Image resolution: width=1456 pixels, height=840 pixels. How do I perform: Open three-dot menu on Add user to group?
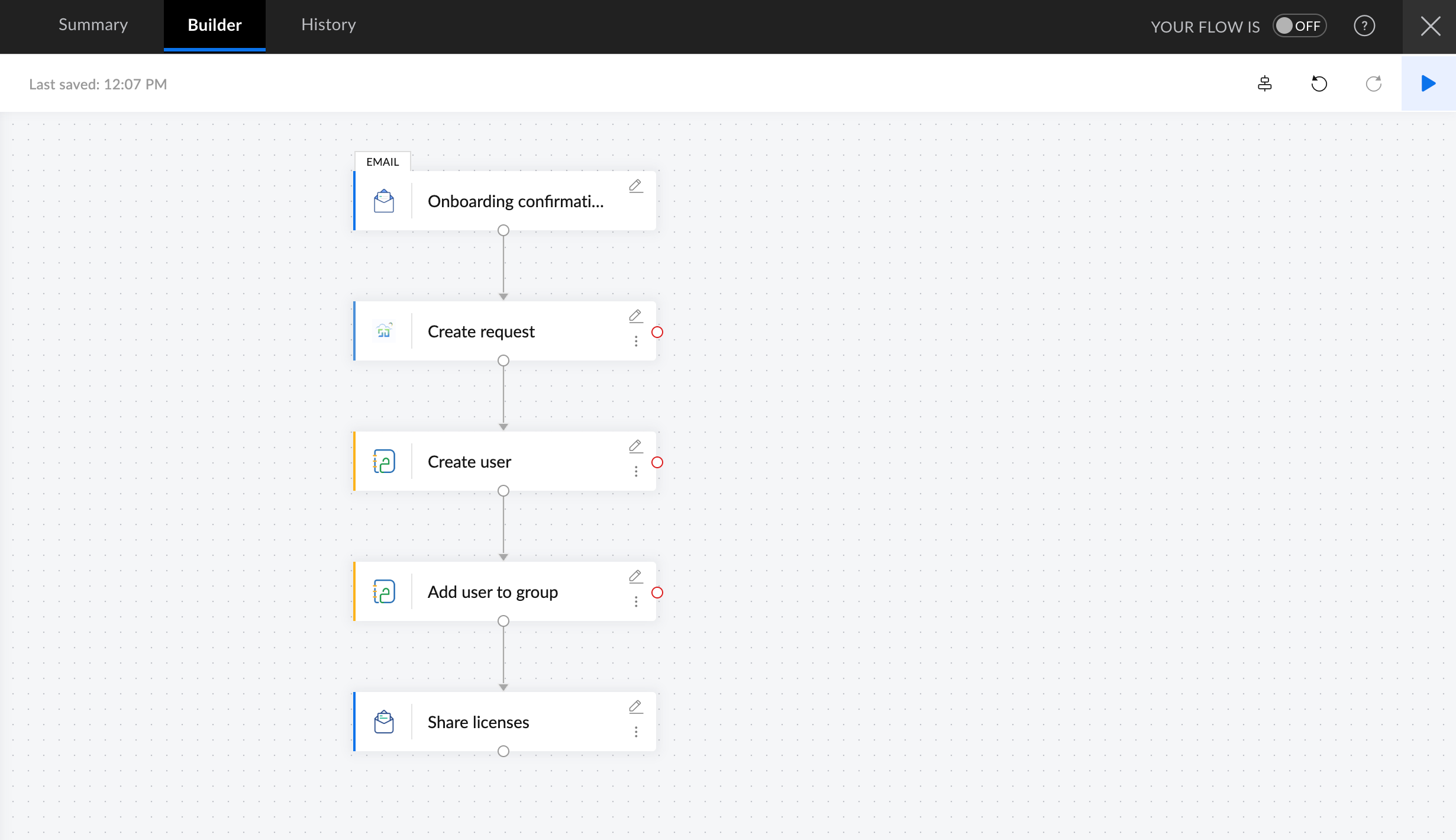click(x=636, y=602)
